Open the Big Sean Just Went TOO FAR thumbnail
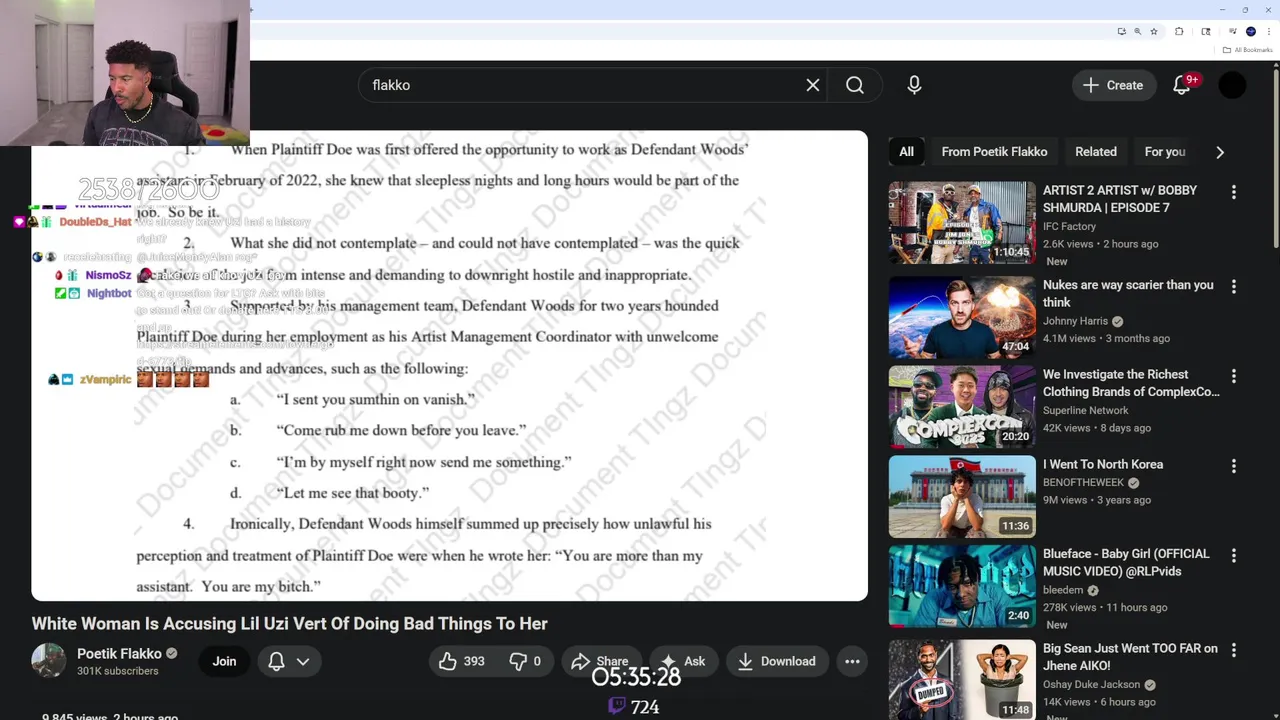 click(962, 679)
